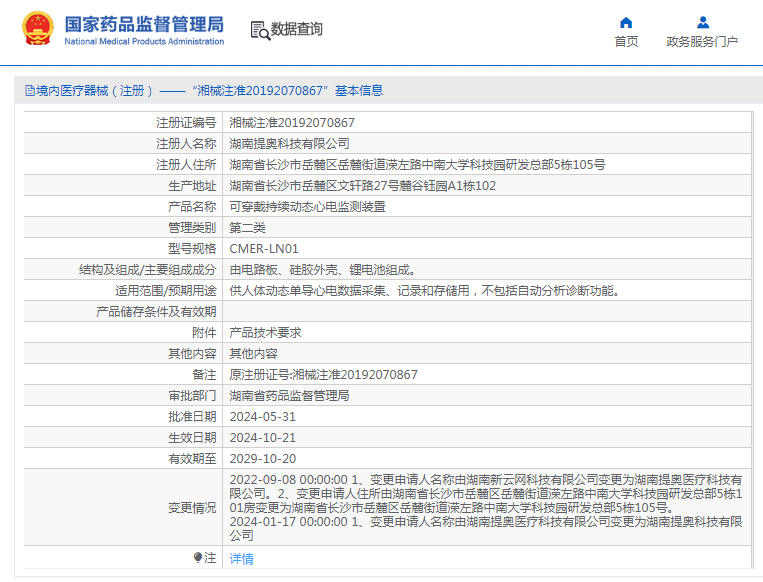Click the 变更情况 label
The image size is (763, 582).
point(192,508)
